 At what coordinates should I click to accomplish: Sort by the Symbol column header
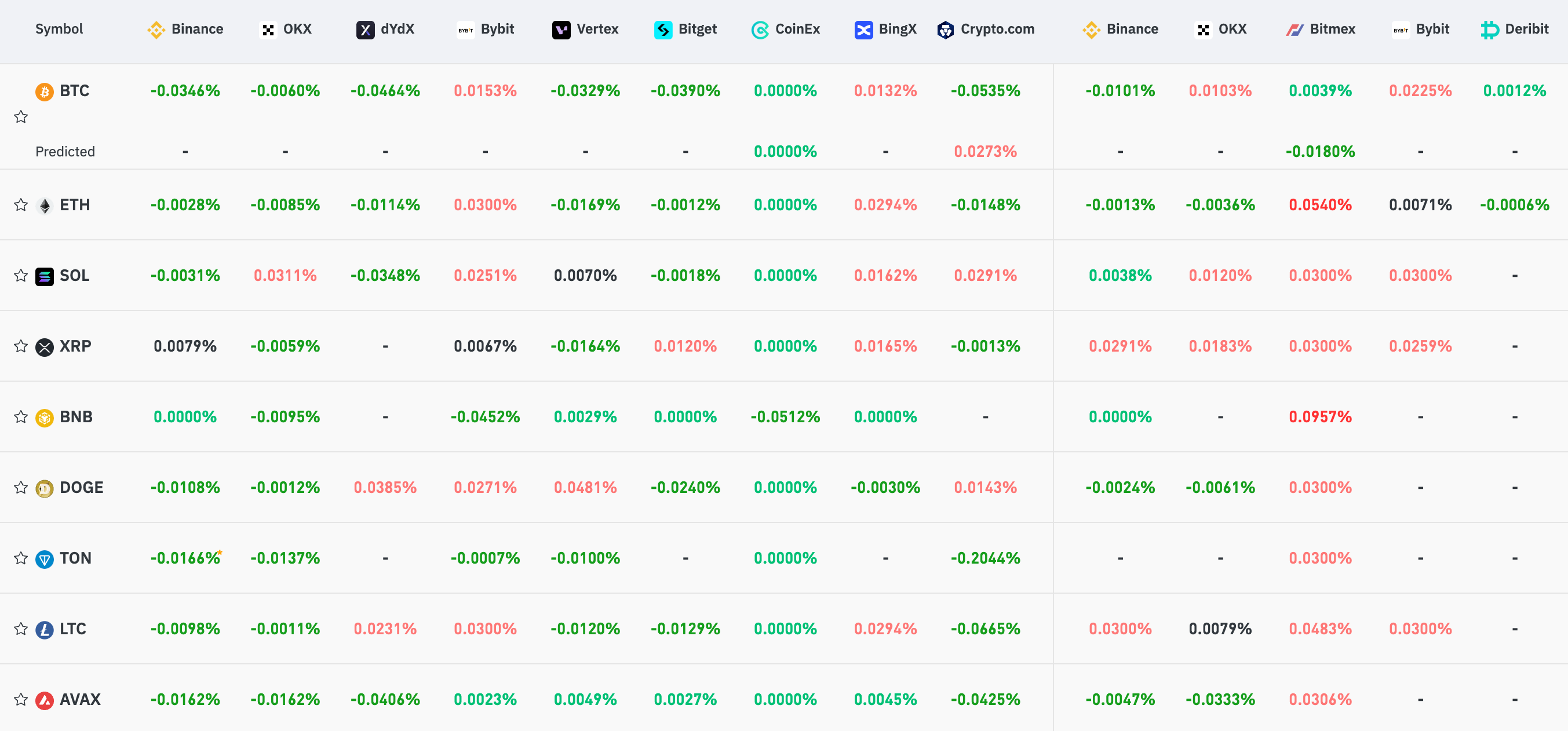coord(59,29)
